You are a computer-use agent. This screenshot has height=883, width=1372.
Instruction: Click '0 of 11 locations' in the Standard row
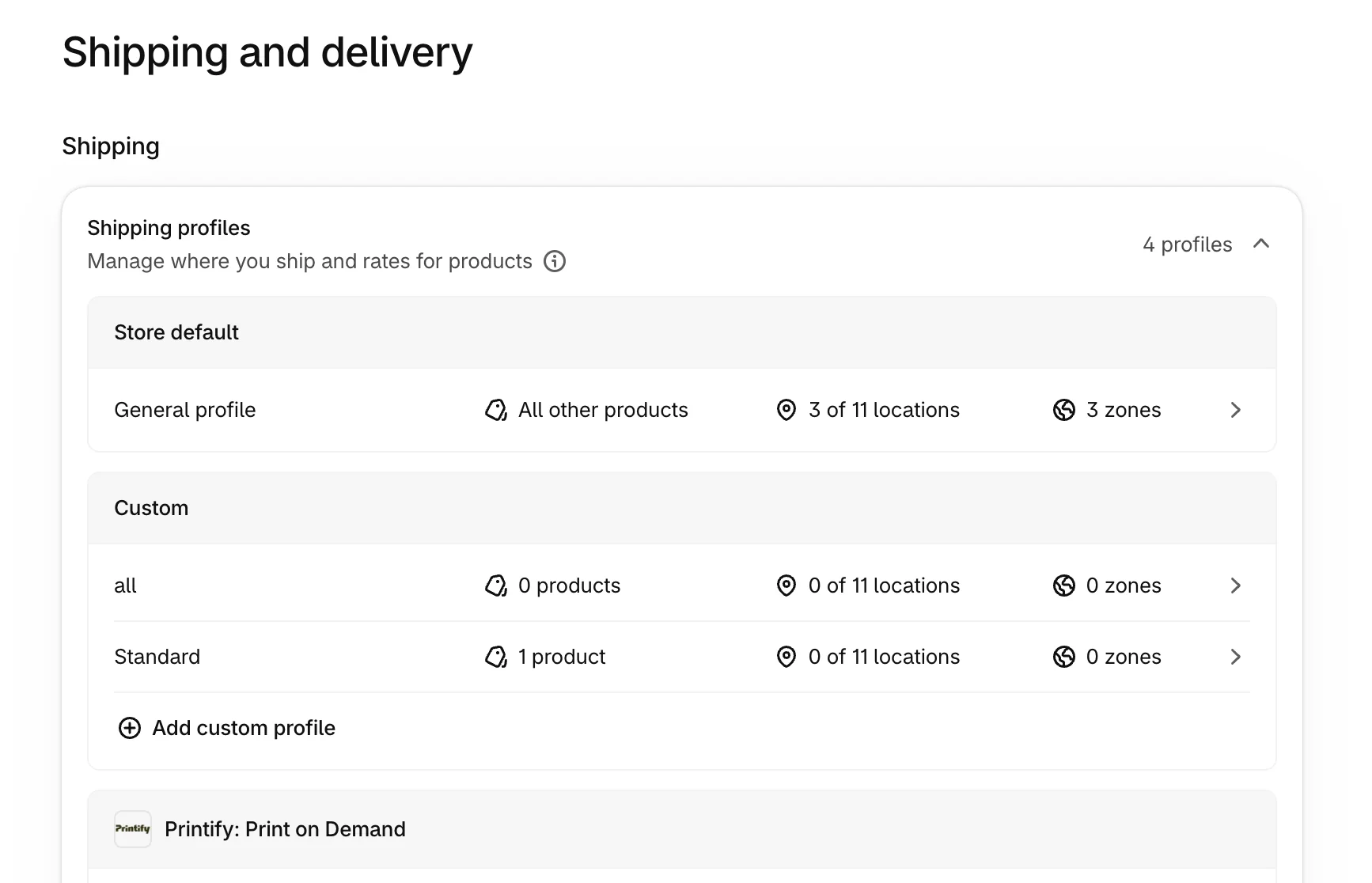click(884, 657)
